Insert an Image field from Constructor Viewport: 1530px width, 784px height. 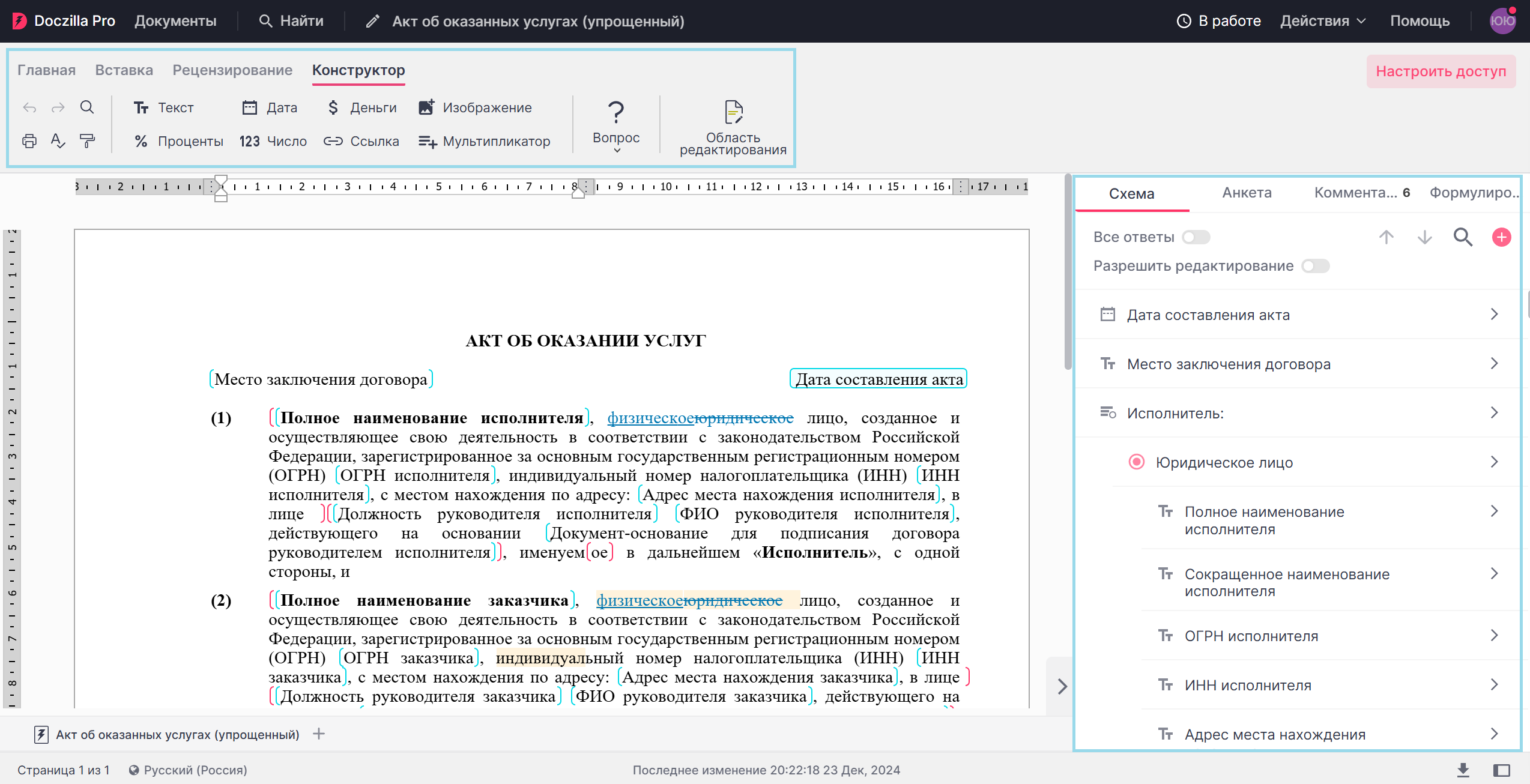point(475,107)
